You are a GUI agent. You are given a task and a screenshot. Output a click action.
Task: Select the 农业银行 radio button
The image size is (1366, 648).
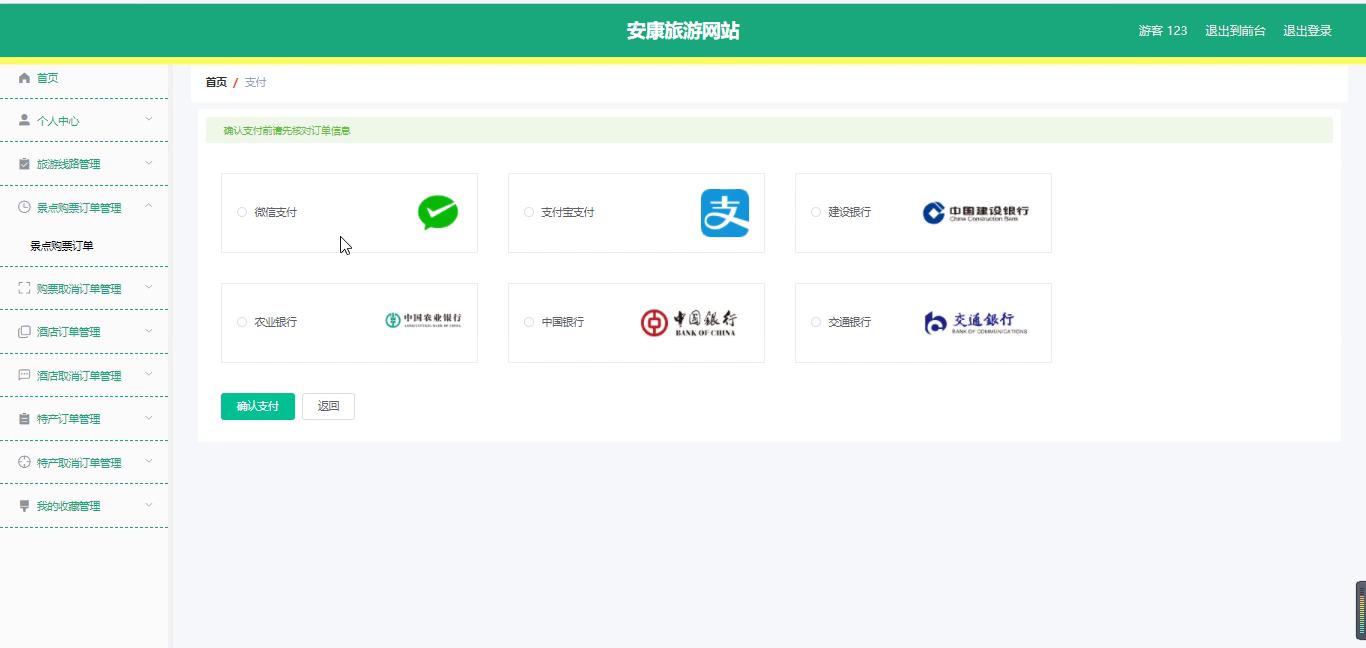pyautogui.click(x=242, y=322)
